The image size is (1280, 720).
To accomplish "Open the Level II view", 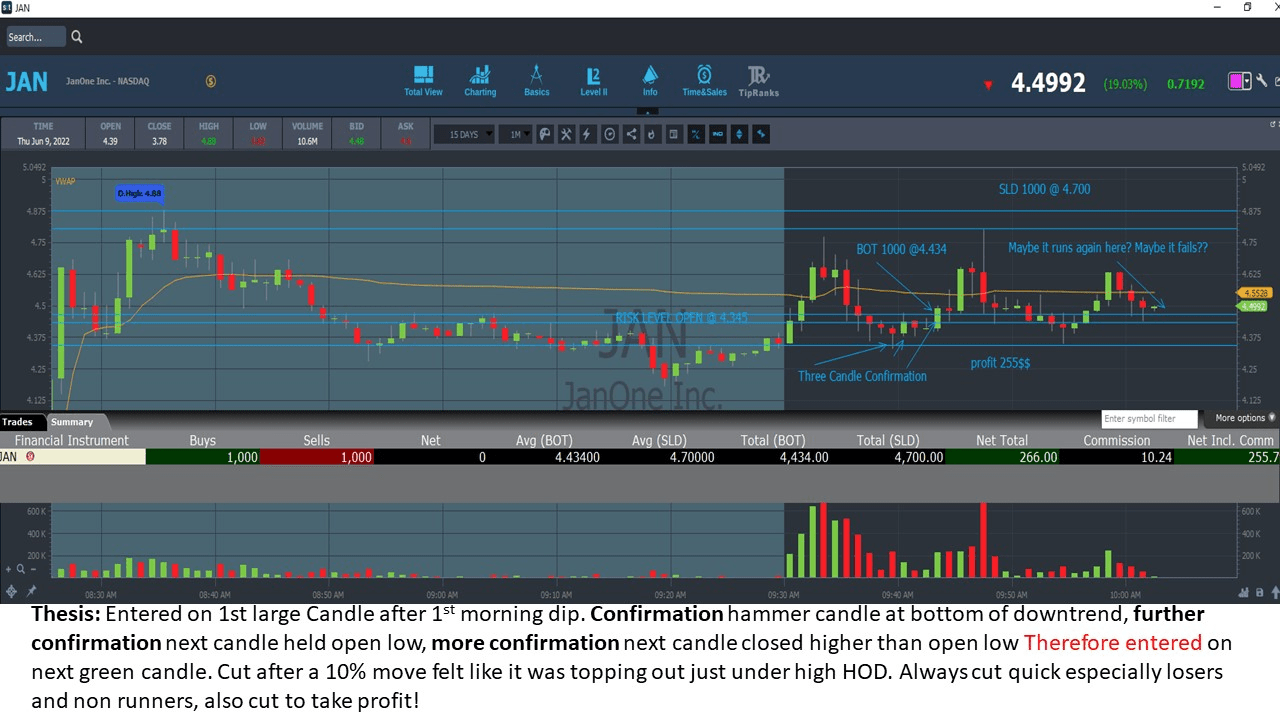I will point(594,81).
